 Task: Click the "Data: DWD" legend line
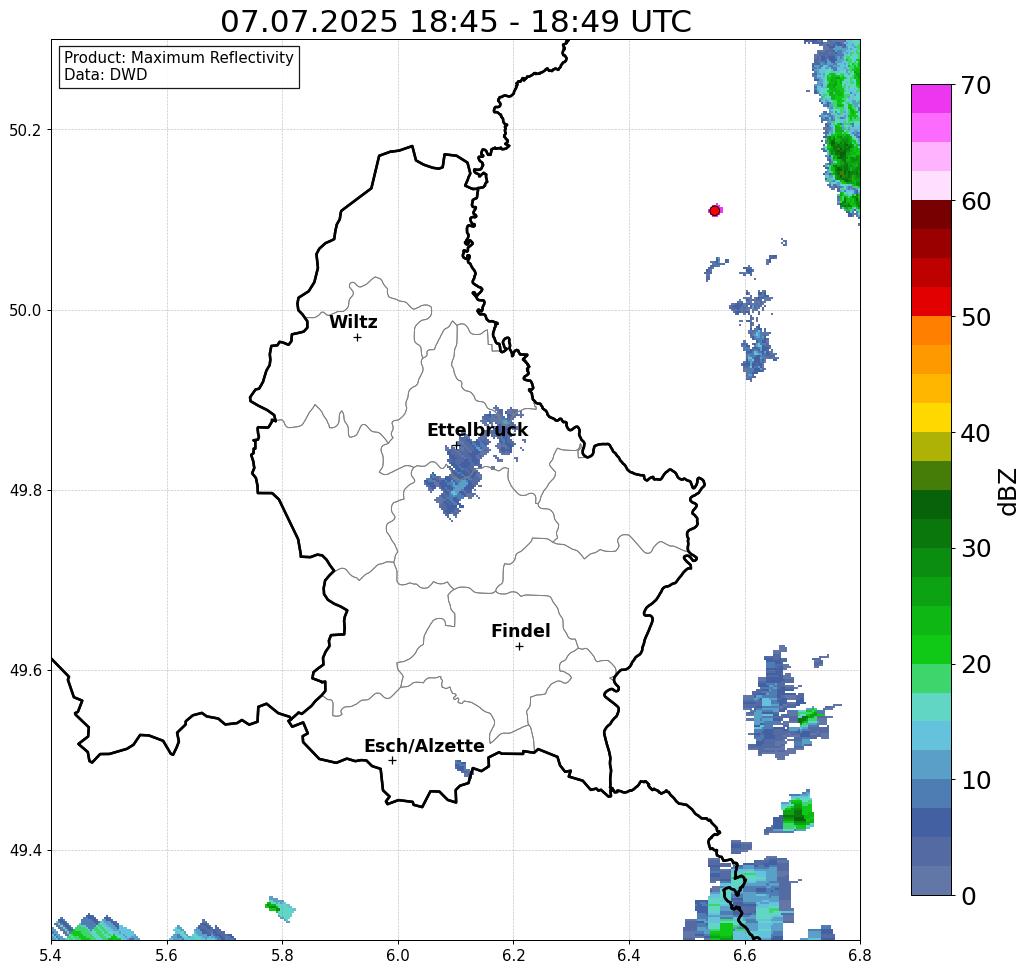tap(106, 75)
